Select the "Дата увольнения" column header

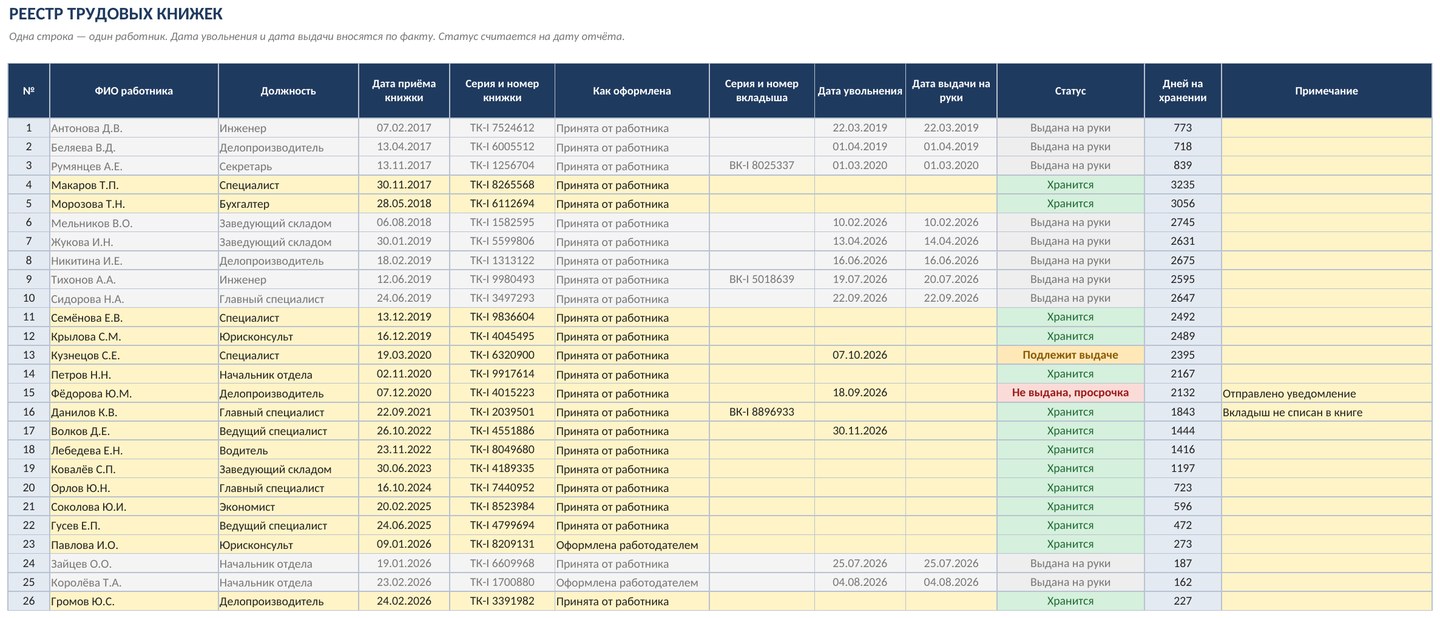(x=860, y=91)
